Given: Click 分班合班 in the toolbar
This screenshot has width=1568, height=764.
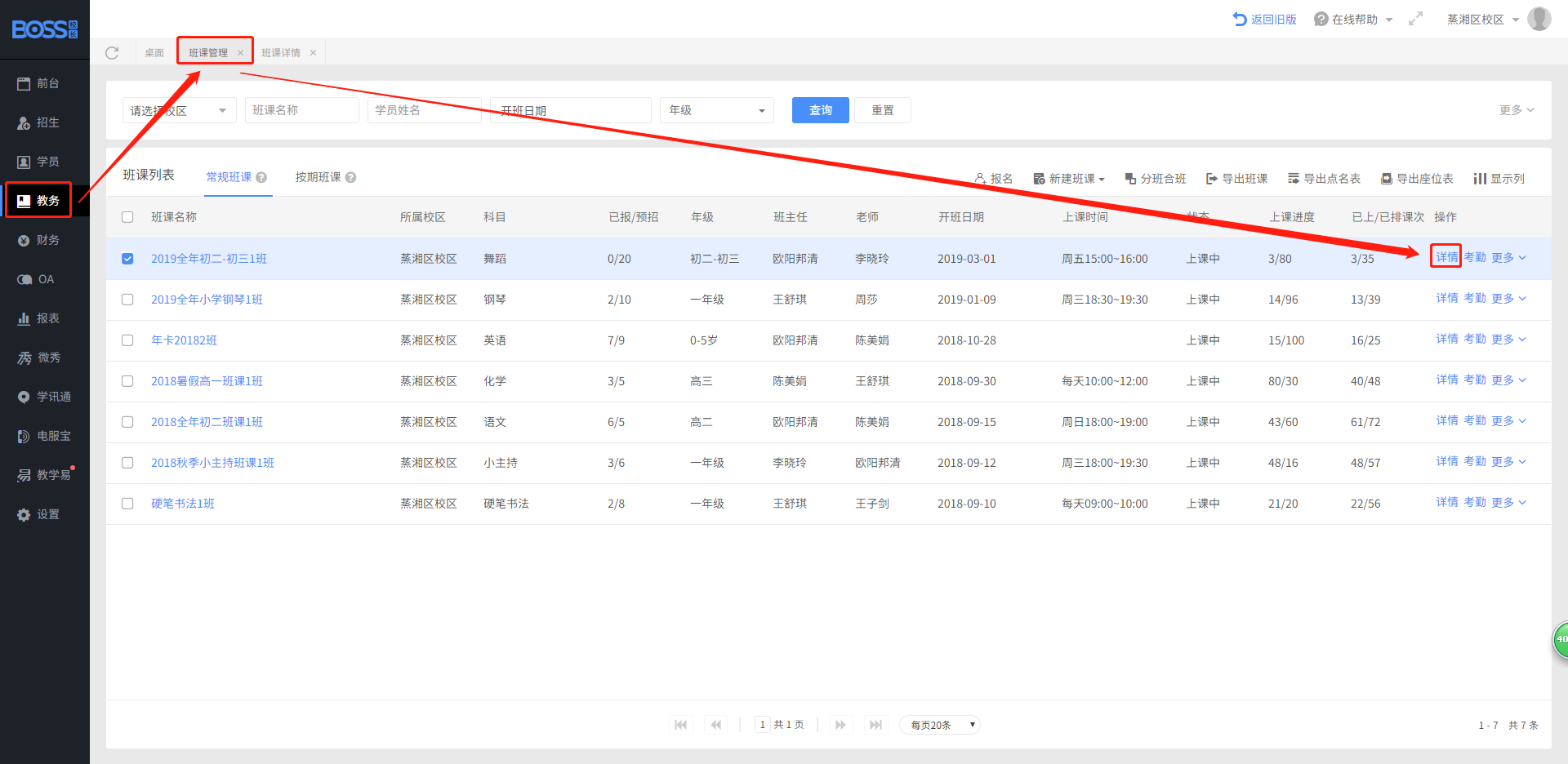Looking at the screenshot, I should tap(1156, 179).
